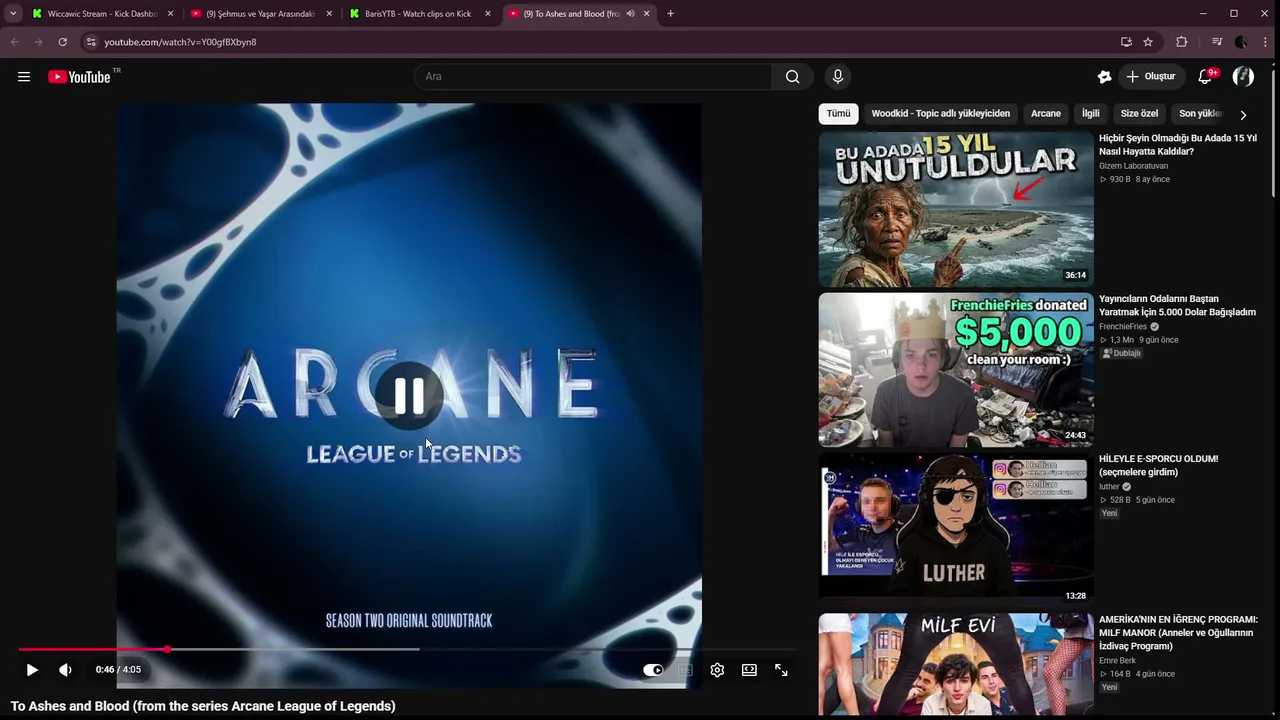Click the search magnifier button
The image size is (1280, 720).
(793, 77)
